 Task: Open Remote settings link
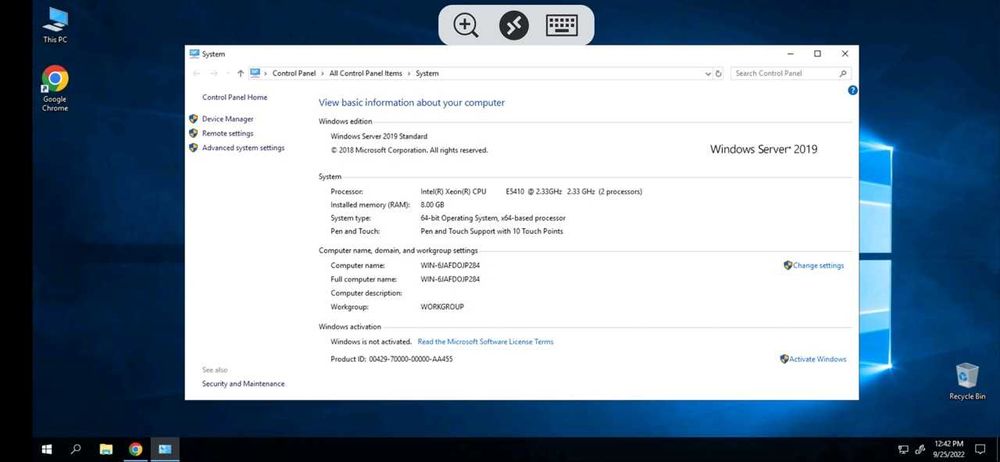[x=228, y=133]
